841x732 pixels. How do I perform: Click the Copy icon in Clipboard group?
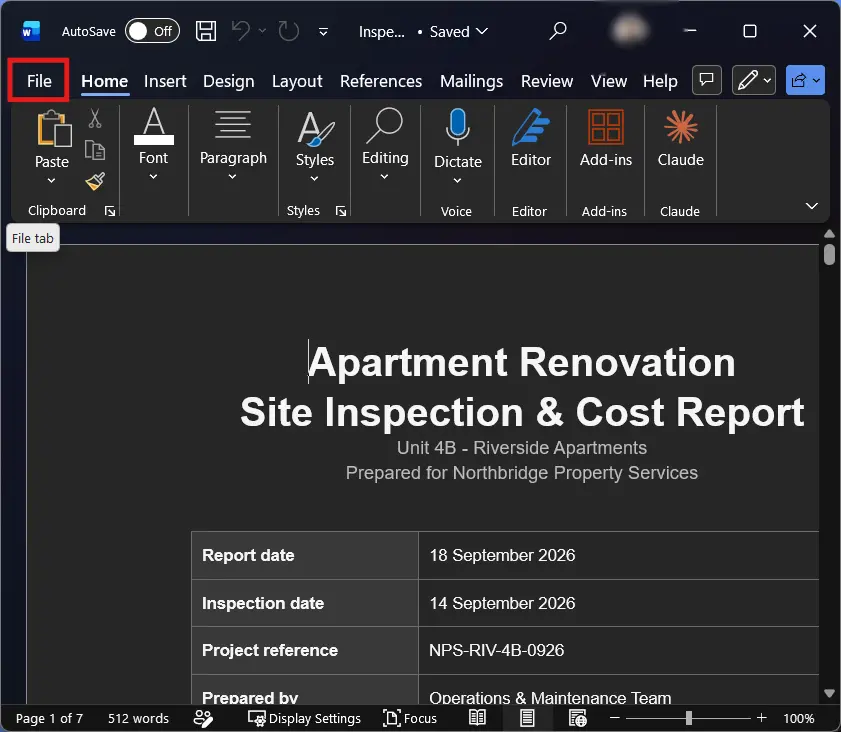pyautogui.click(x=95, y=150)
